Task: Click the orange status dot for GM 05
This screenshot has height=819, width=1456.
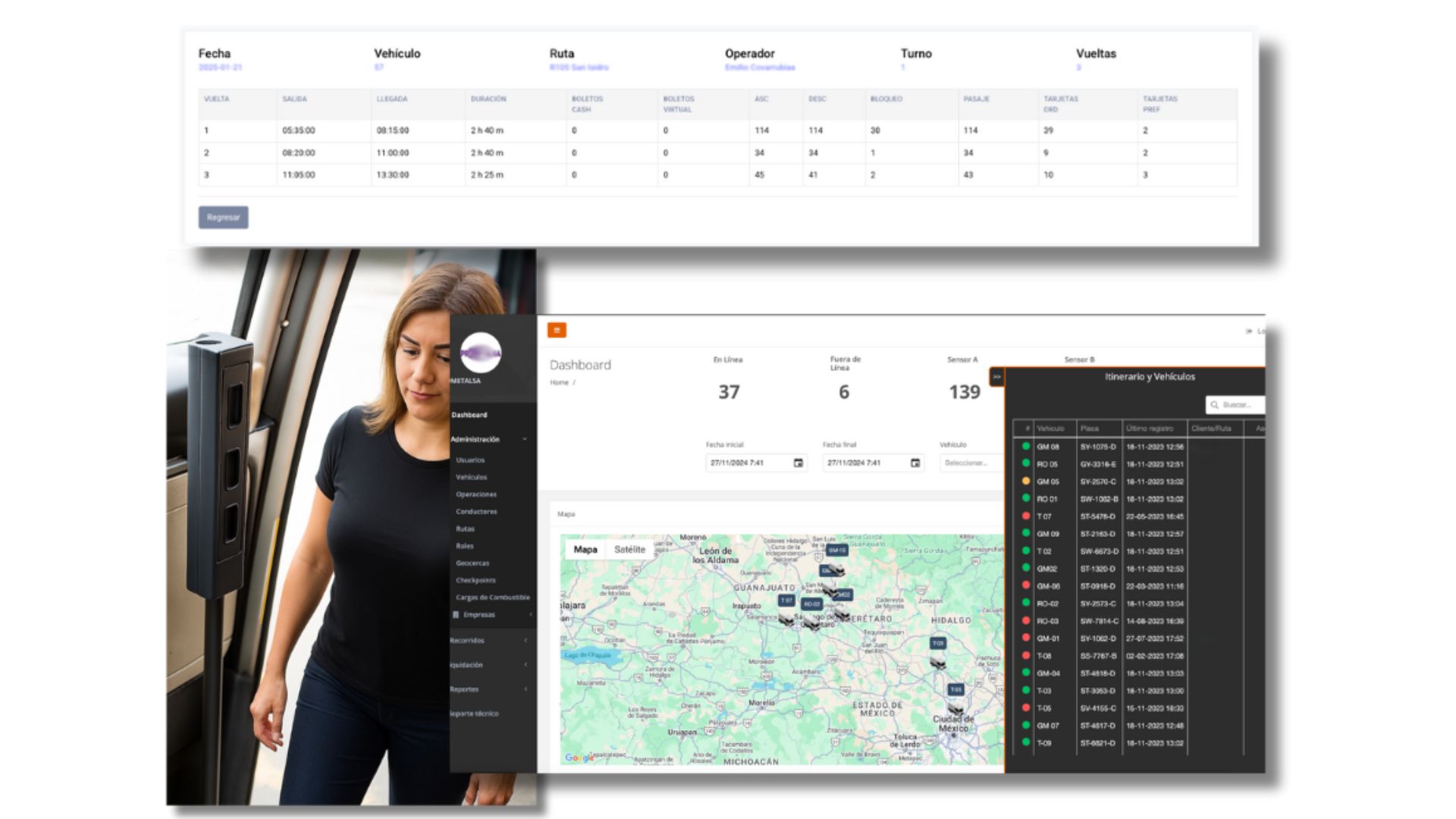Action: click(x=1026, y=482)
